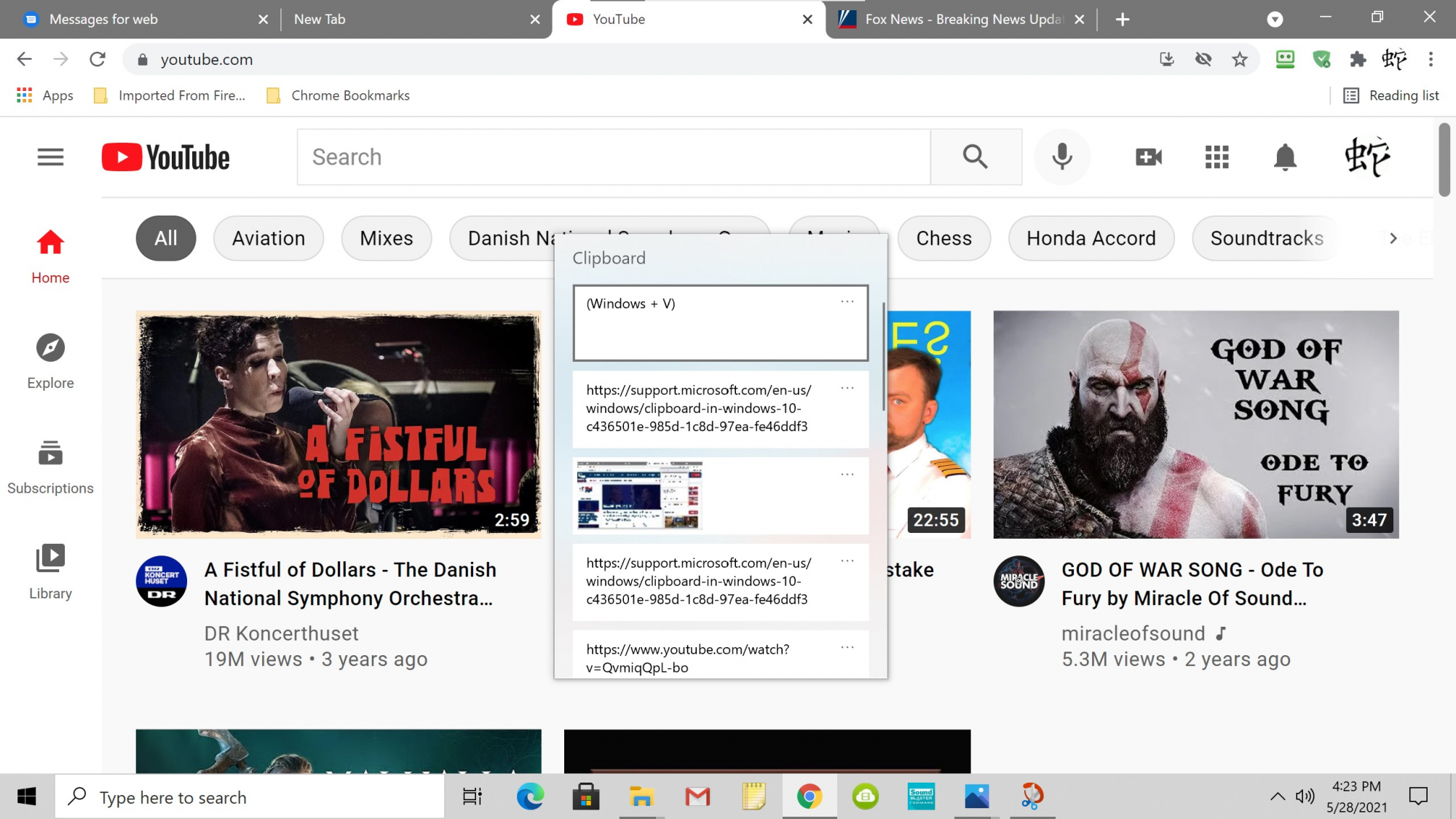Screen dimensions: 1456x819
Task: Open the GOD OF WAR SONG video title
Action: pos(1192,584)
